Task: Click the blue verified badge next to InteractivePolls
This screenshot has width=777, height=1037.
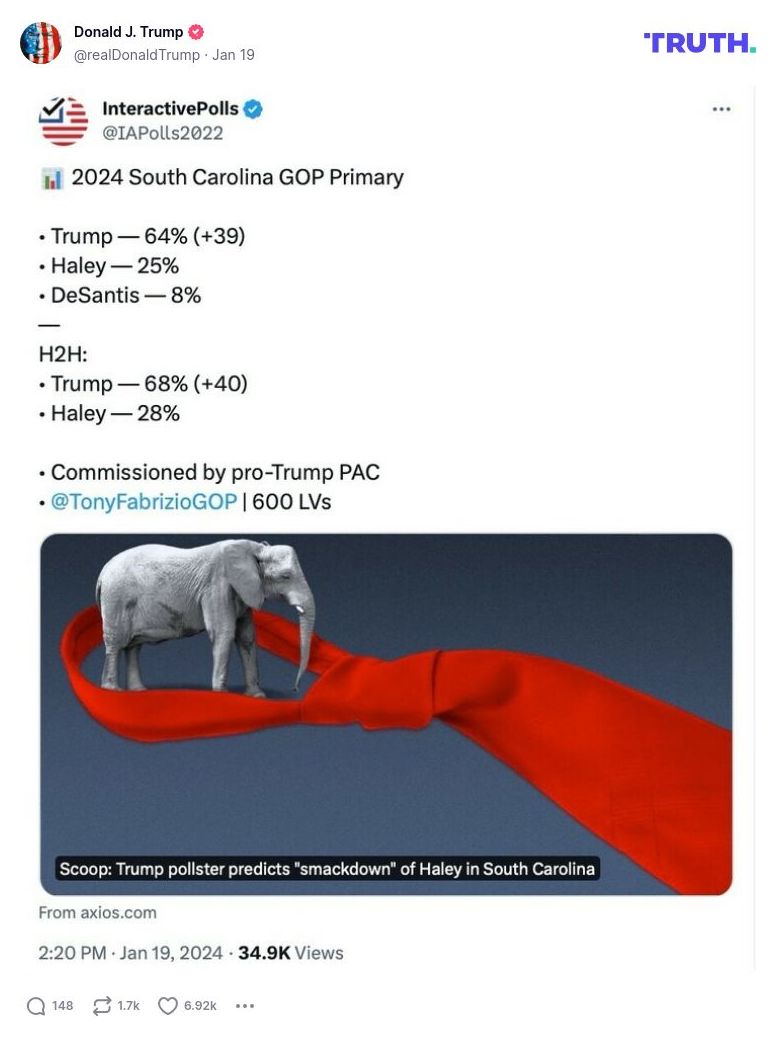Action: point(253,108)
